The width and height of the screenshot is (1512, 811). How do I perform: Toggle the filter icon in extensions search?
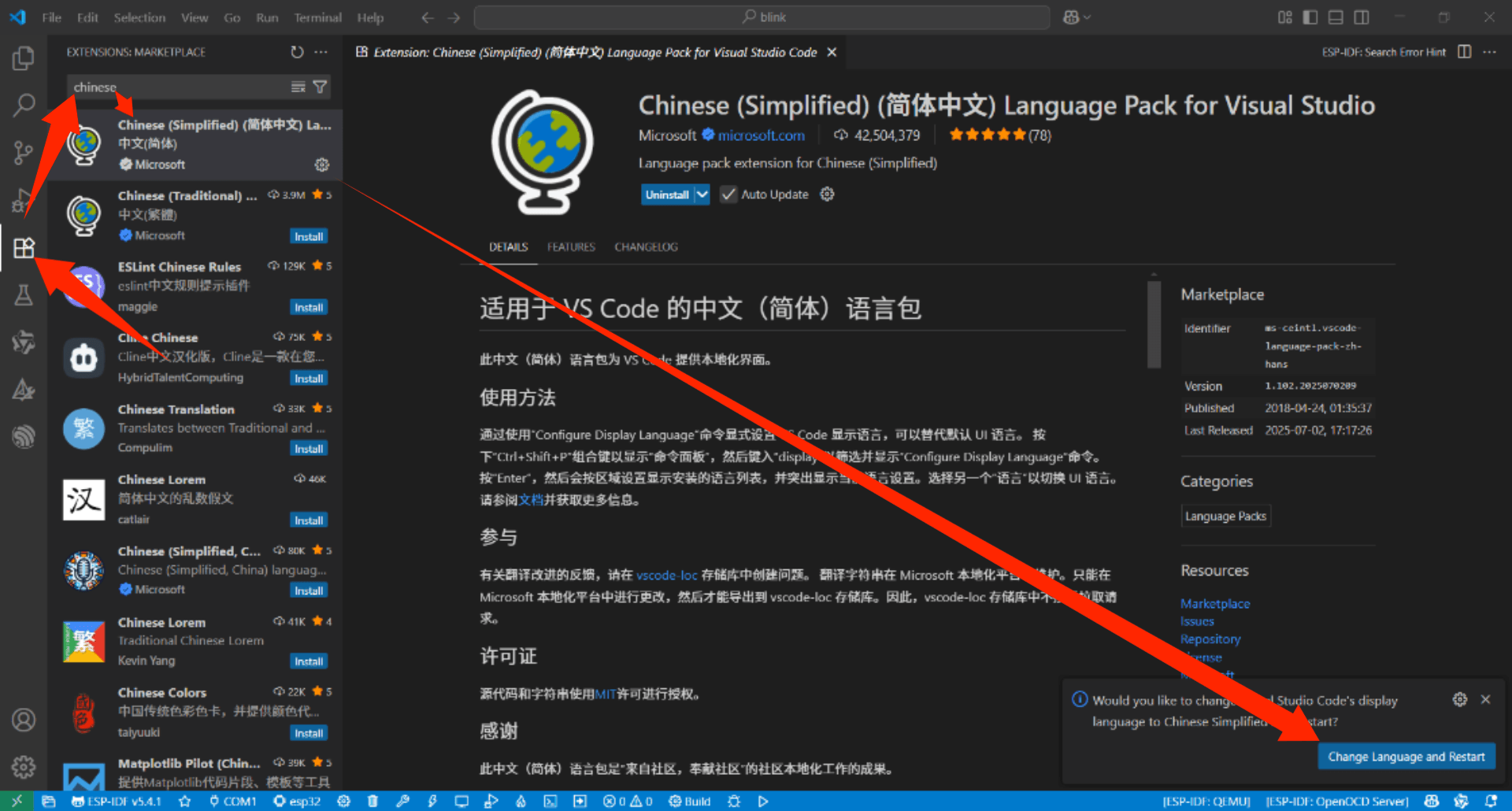[321, 87]
